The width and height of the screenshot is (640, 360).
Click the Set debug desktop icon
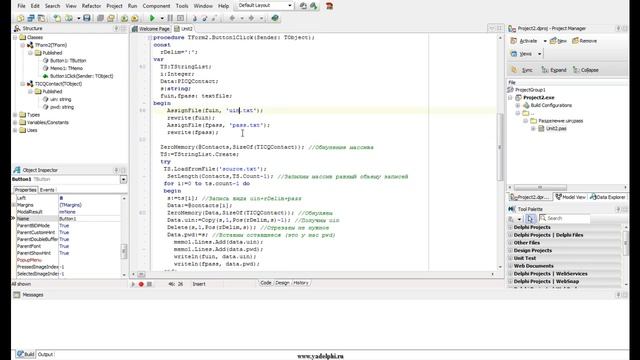[313, 6]
